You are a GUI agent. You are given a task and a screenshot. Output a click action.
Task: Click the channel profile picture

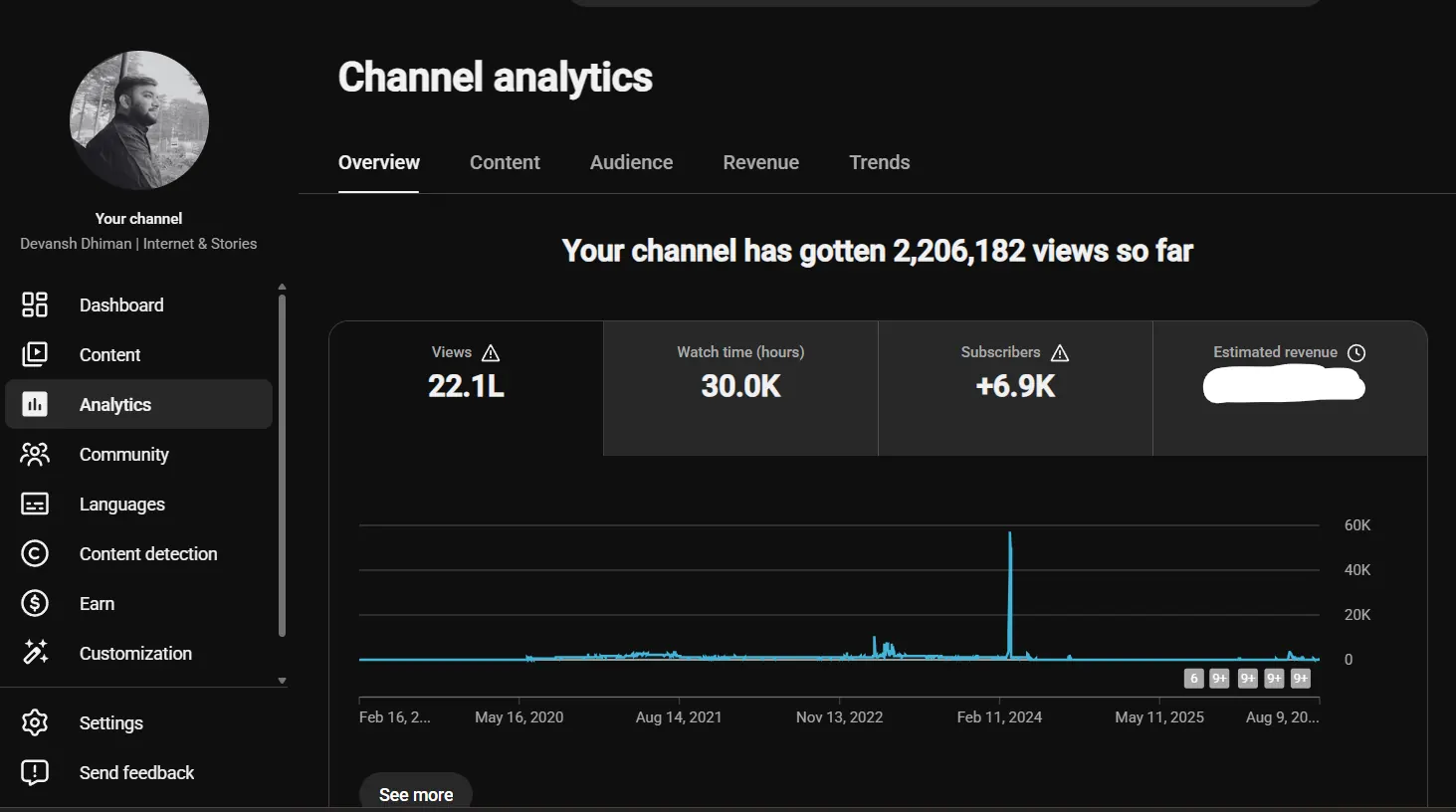click(139, 120)
